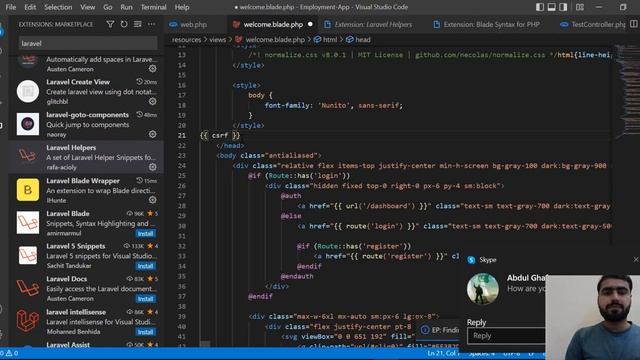Click the laravel search input field

click(x=88, y=43)
